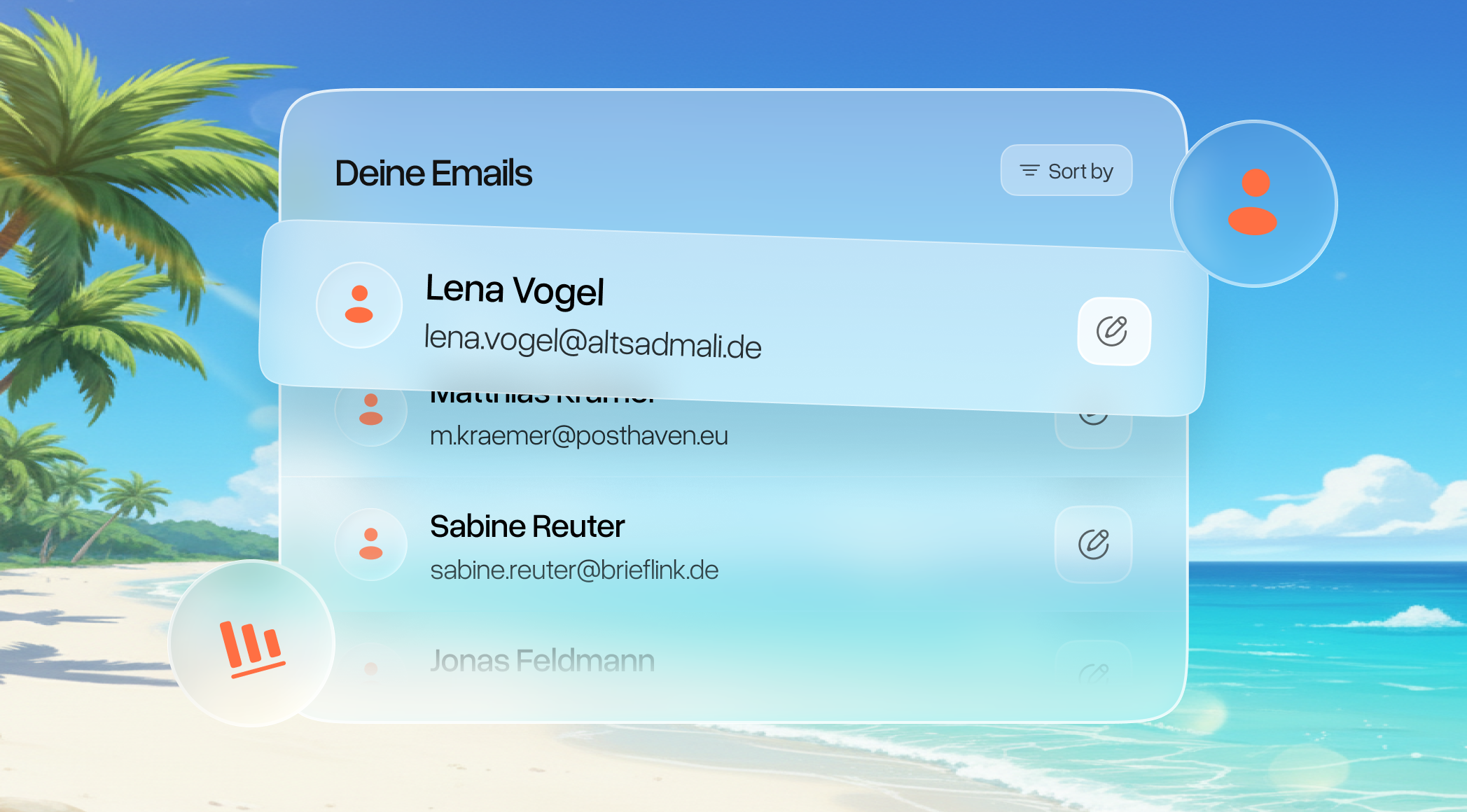Edit Lena Vogel's email entry
The height and width of the screenshot is (812, 1467).
pyautogui.click(x=1113, y=331)
